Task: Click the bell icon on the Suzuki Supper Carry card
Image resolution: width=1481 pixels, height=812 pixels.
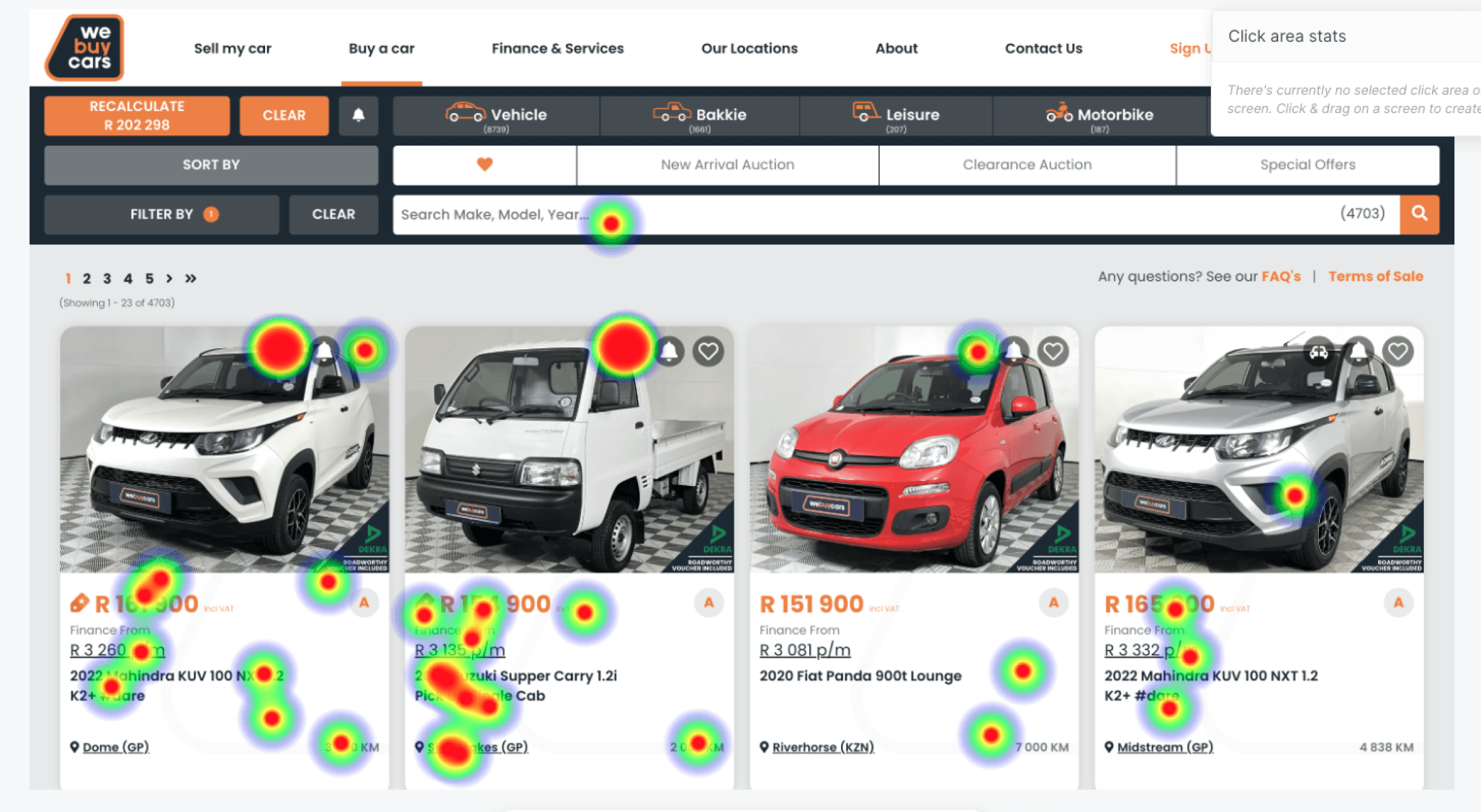Action: coord(669,351)
